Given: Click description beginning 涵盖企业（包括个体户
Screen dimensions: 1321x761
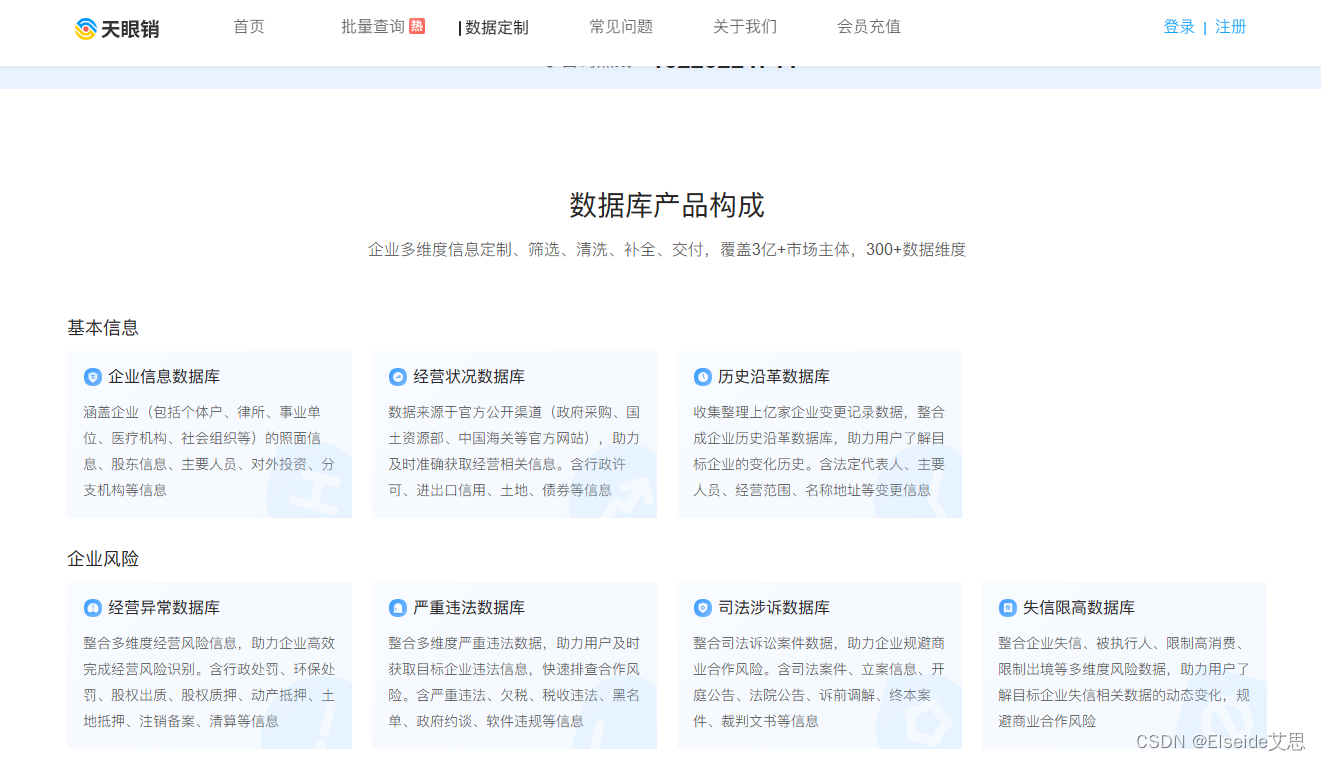Looking at the screenshot, I should 209,451.
